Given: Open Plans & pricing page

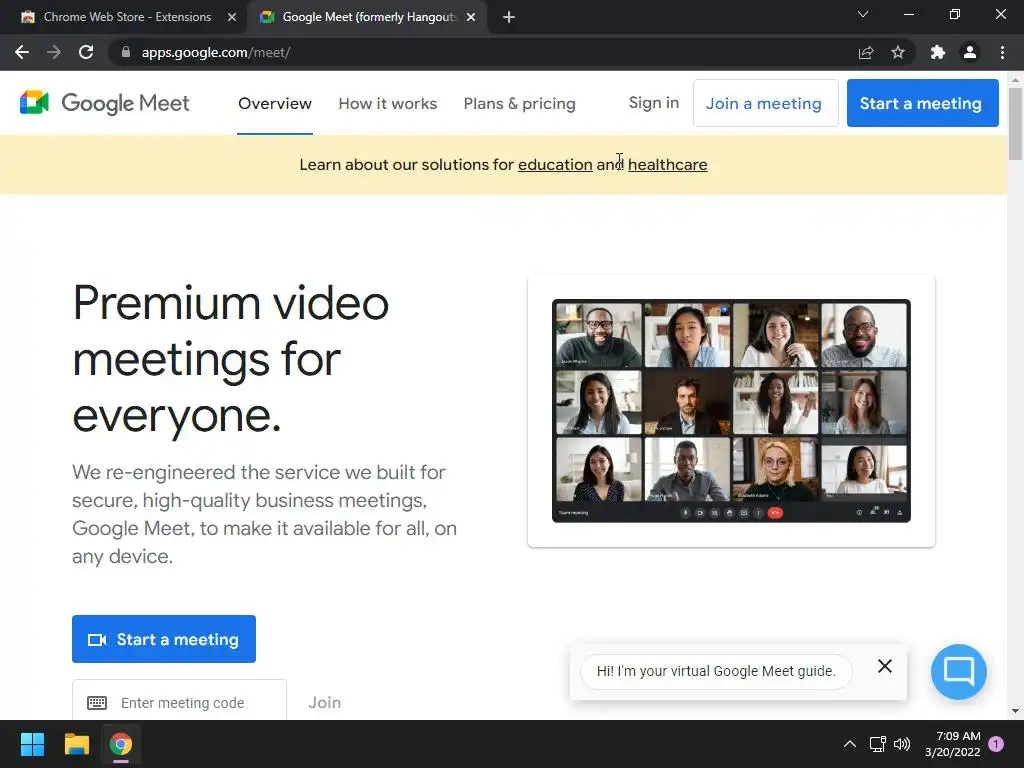Looking at the screenshot, I should click(520, 103).
